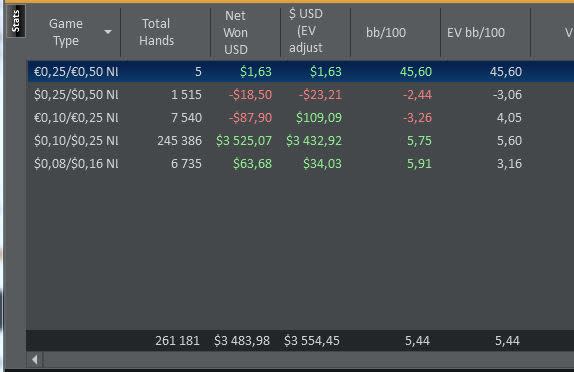Expand the Game Type column sort arrow
The width and height of the screenshot is (574, 372).
[108, 32]
